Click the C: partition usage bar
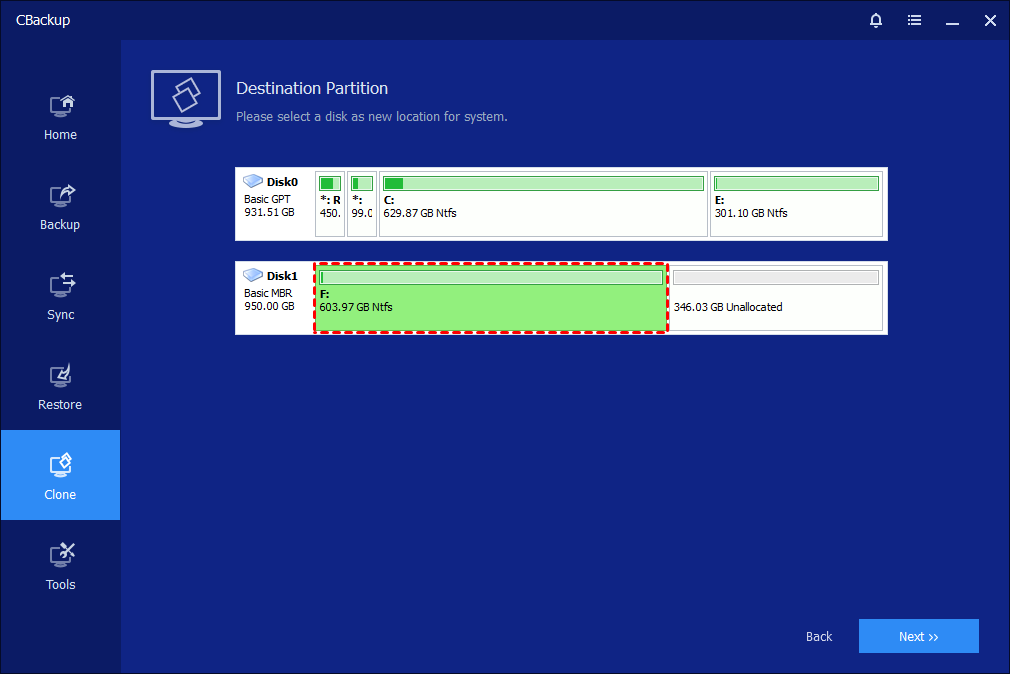1010x674 pixels. coord(543,183)
